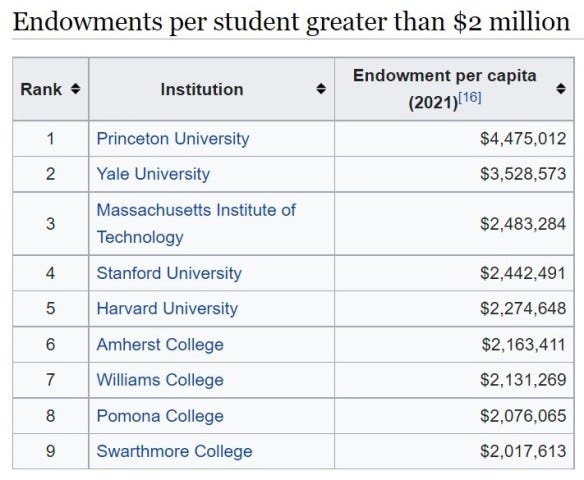Open the Harvard University link
The width and height of the screenshot is (584, 480).
167,309
